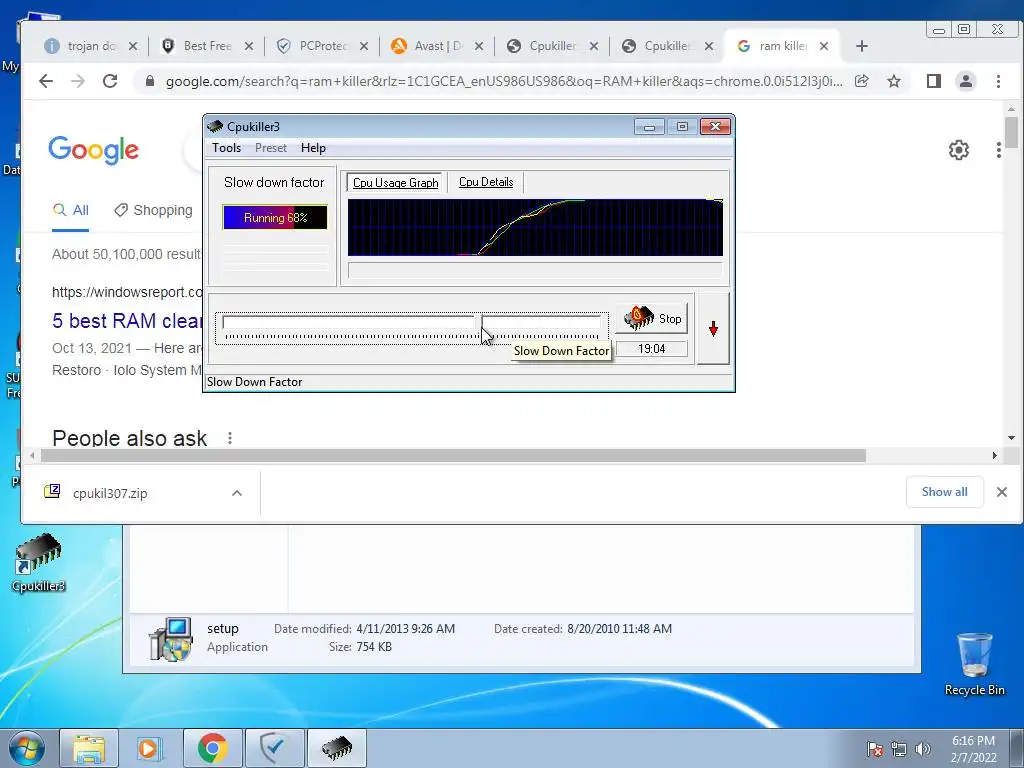
Task: Click Show all downloads
Action: tap(944, 492)
